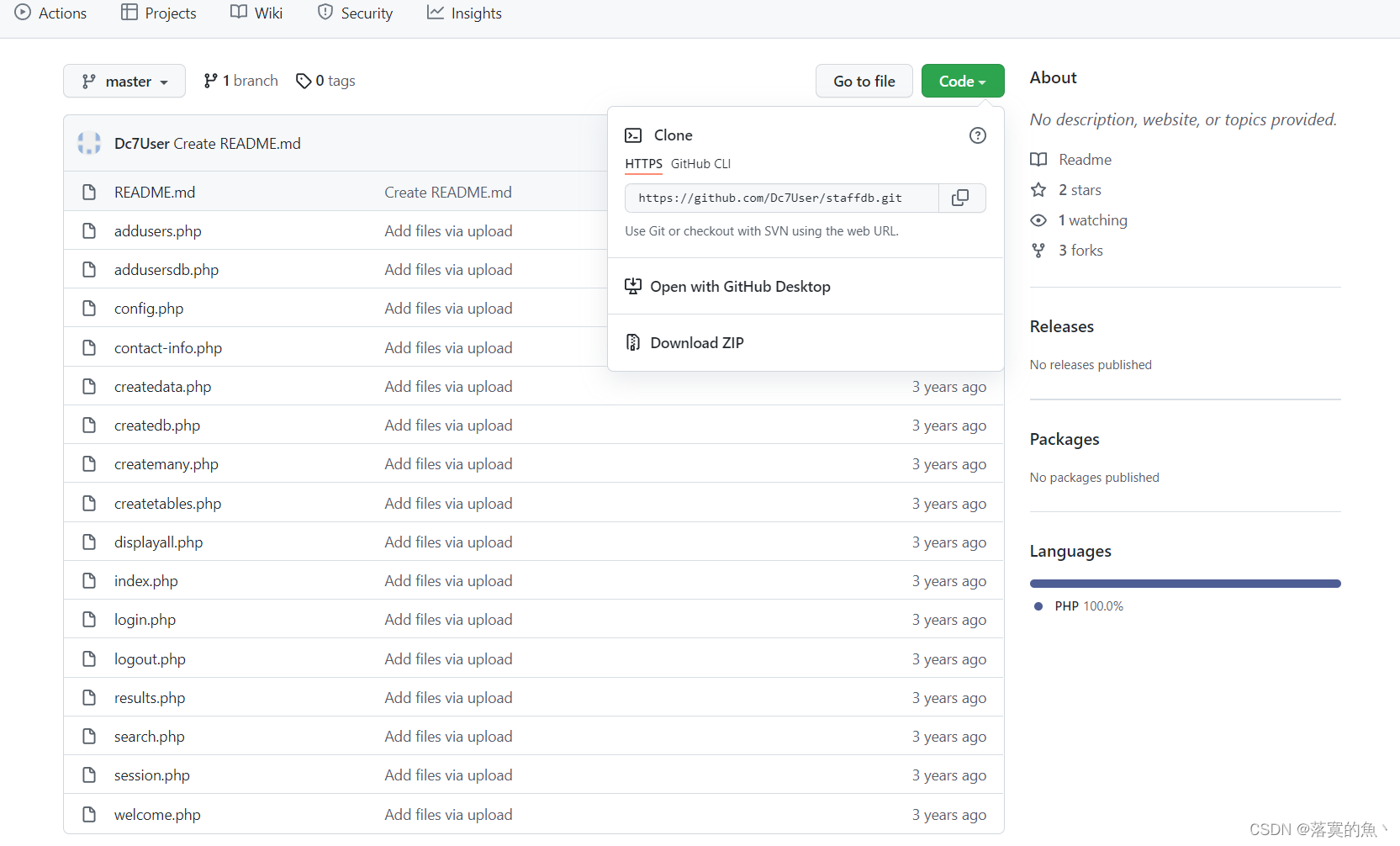The height and width of the screenshot is (846, 1400).
Task: Click the file icon beside README.md
Action: click(x=89, y=193)
